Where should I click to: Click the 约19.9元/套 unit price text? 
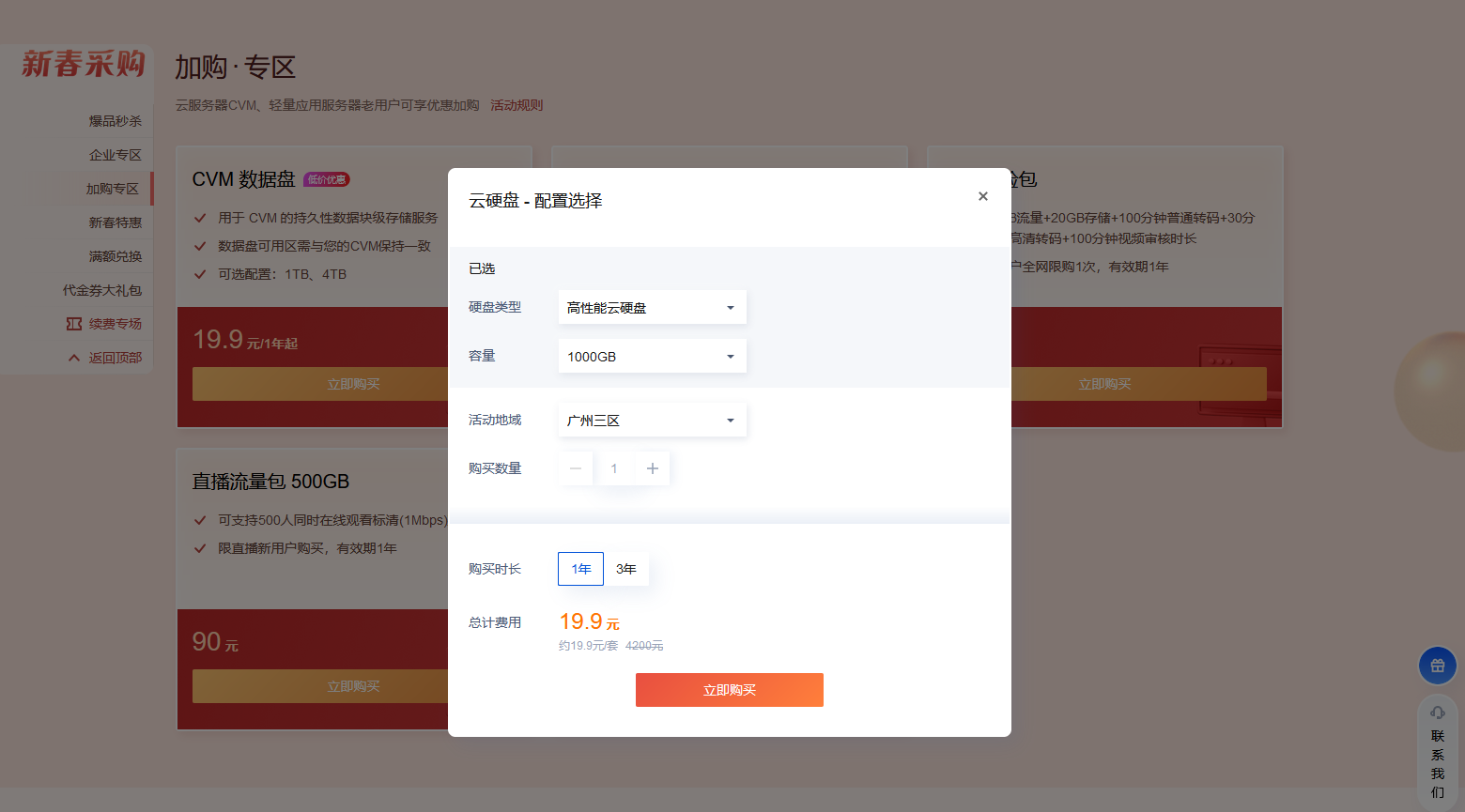pos(588,646)
